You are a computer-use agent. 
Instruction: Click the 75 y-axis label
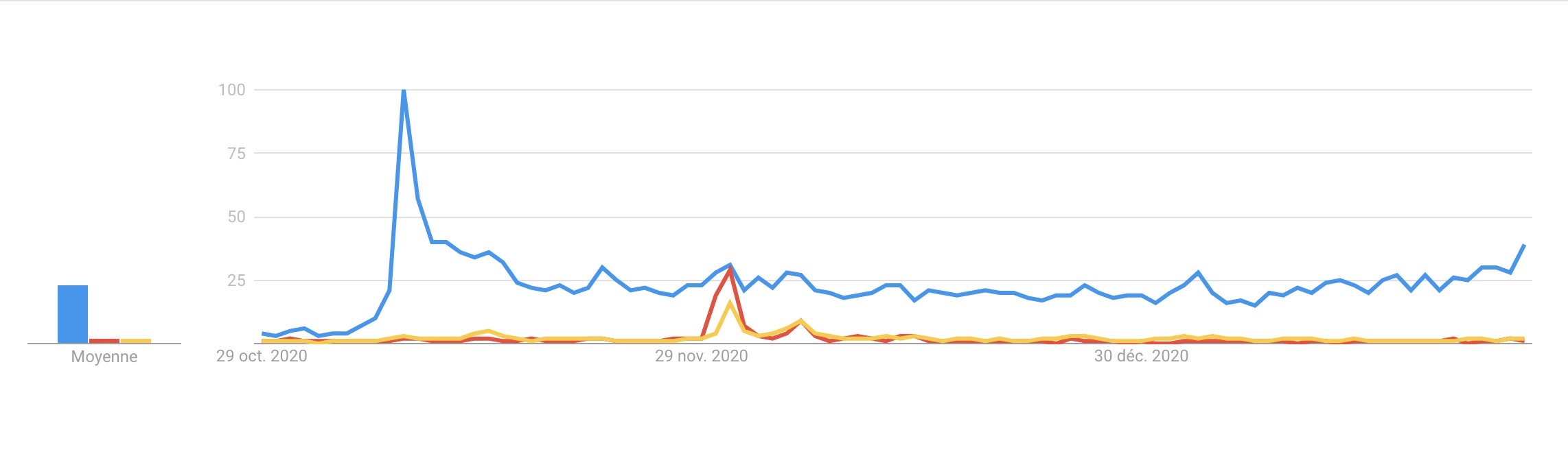pos(236,154)
